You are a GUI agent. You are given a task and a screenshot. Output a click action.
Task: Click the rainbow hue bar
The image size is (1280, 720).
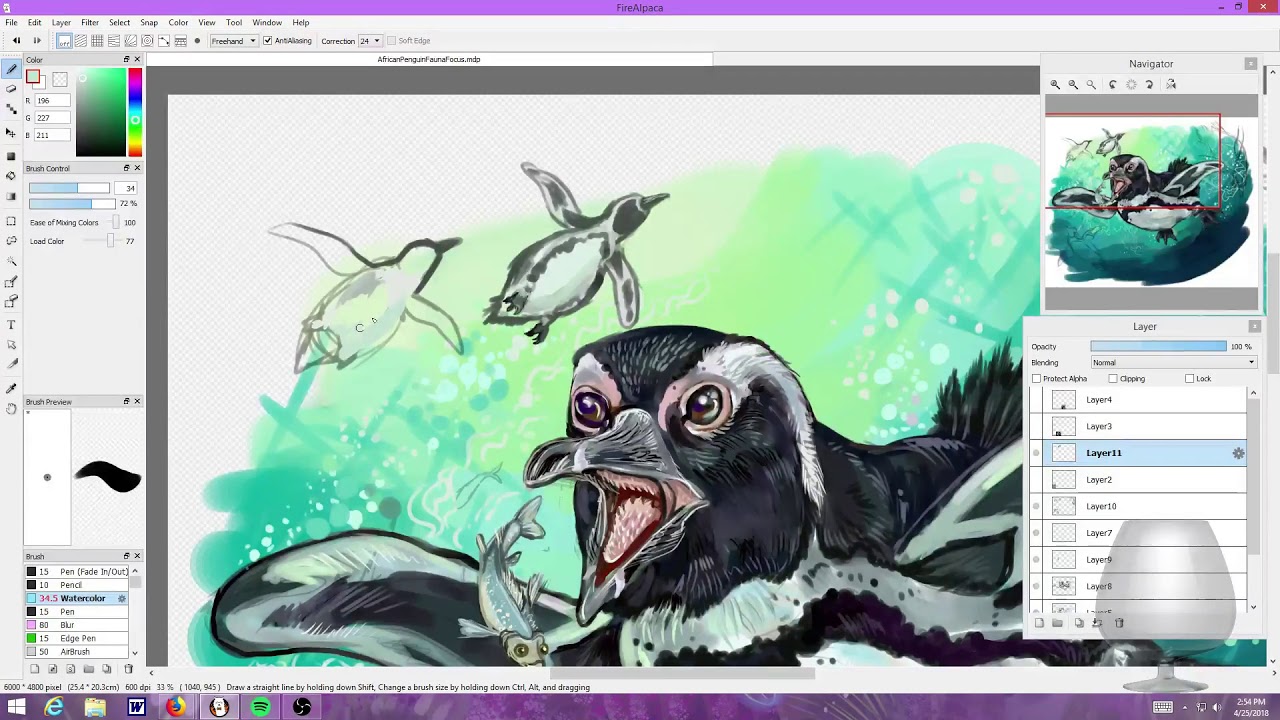[135, 112]
